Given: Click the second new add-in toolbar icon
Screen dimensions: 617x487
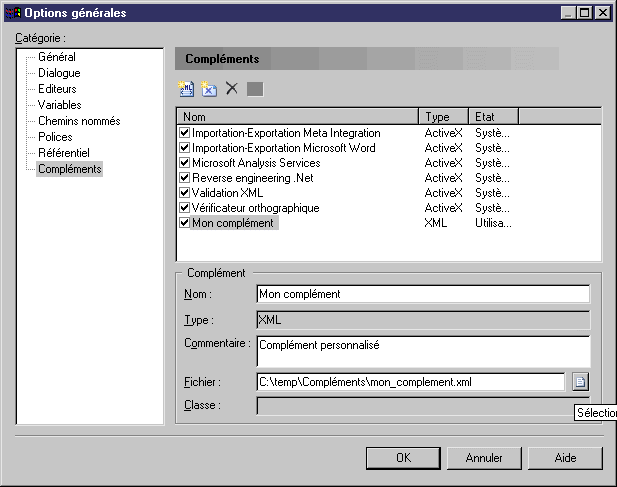Looking at the screenshot, I should (x=208, y=89).
